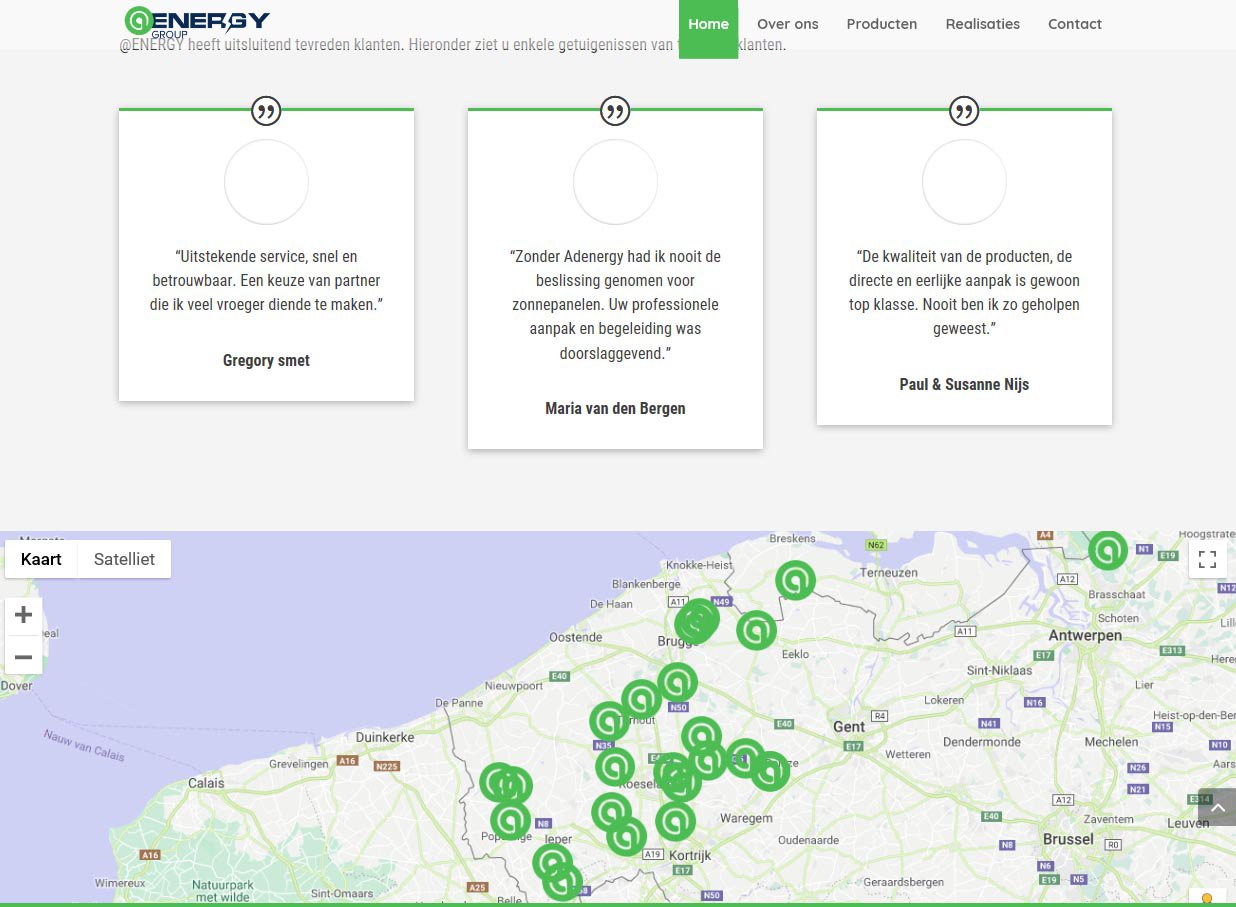Click the @ENERGY Group logo

(197, 22)
